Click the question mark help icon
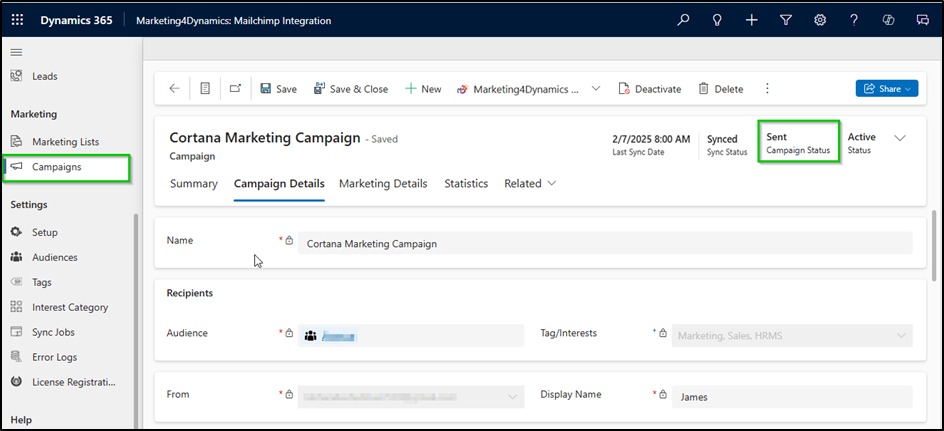The image size is (944, 431). (x=854, y=20)
